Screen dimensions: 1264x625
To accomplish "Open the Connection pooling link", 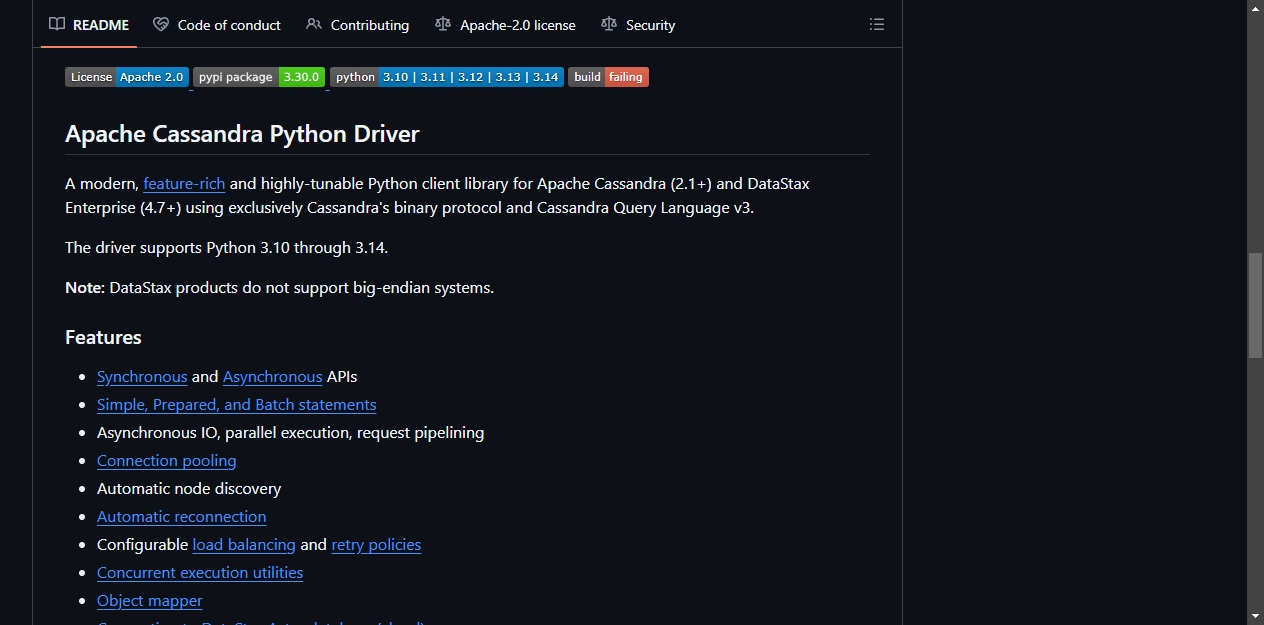I will coord(167,461).
